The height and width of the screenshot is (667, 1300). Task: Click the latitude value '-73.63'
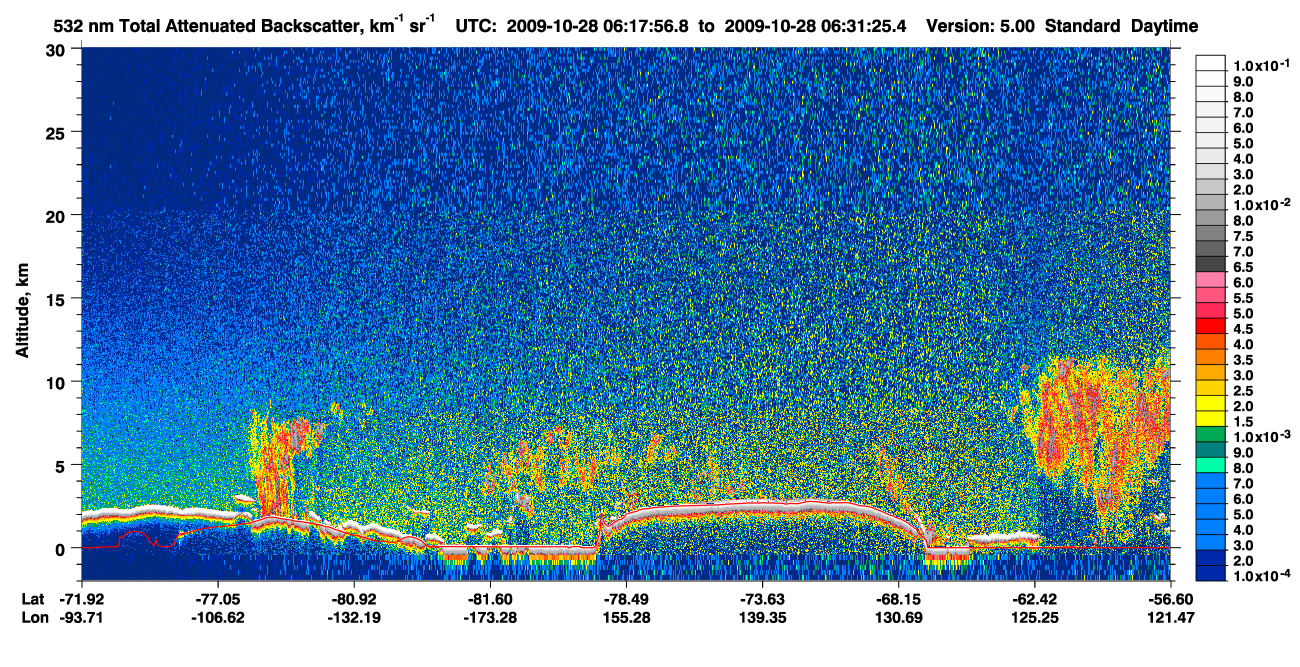pos(762,599)
